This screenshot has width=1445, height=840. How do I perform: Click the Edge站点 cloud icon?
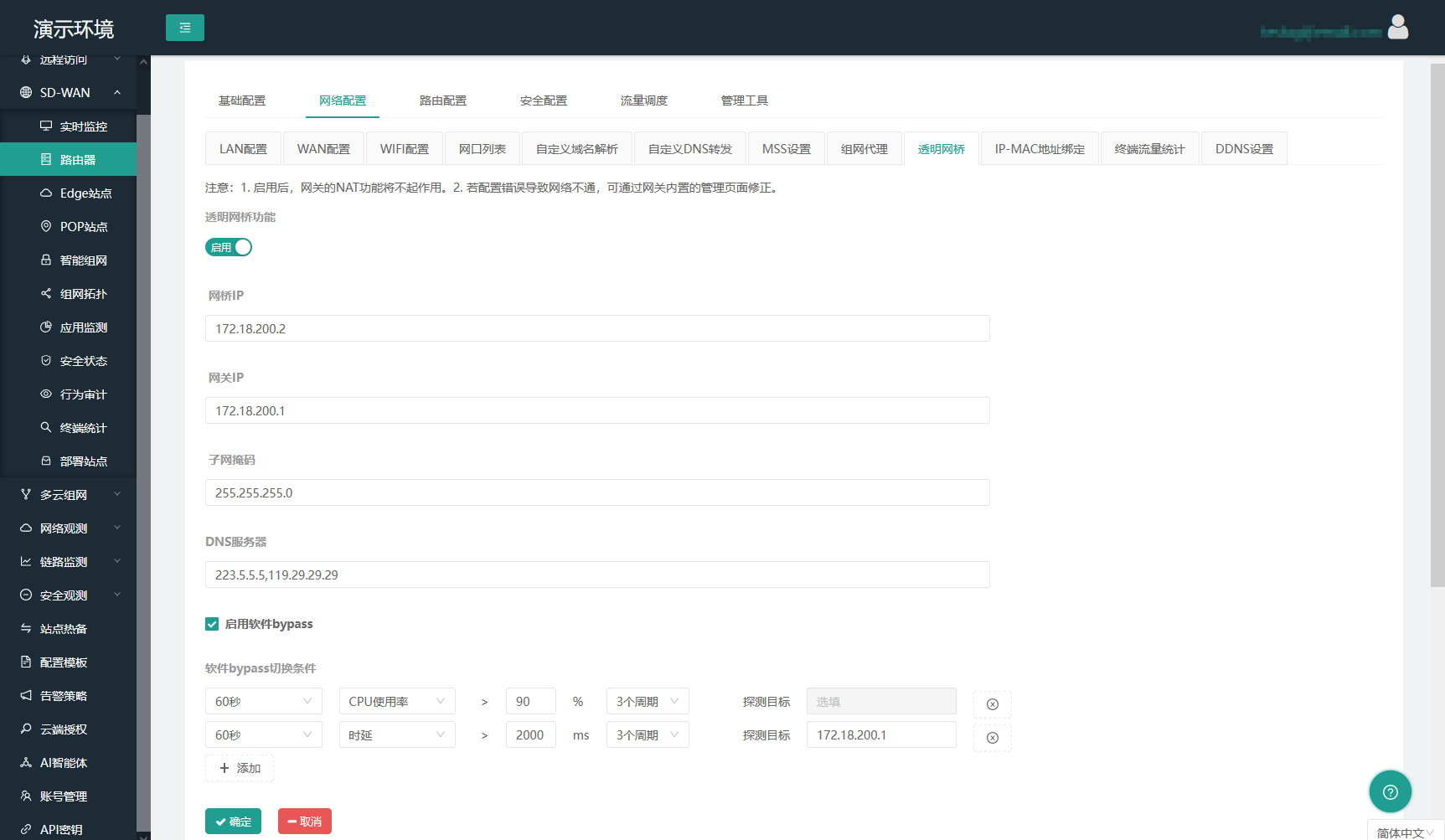46,193
